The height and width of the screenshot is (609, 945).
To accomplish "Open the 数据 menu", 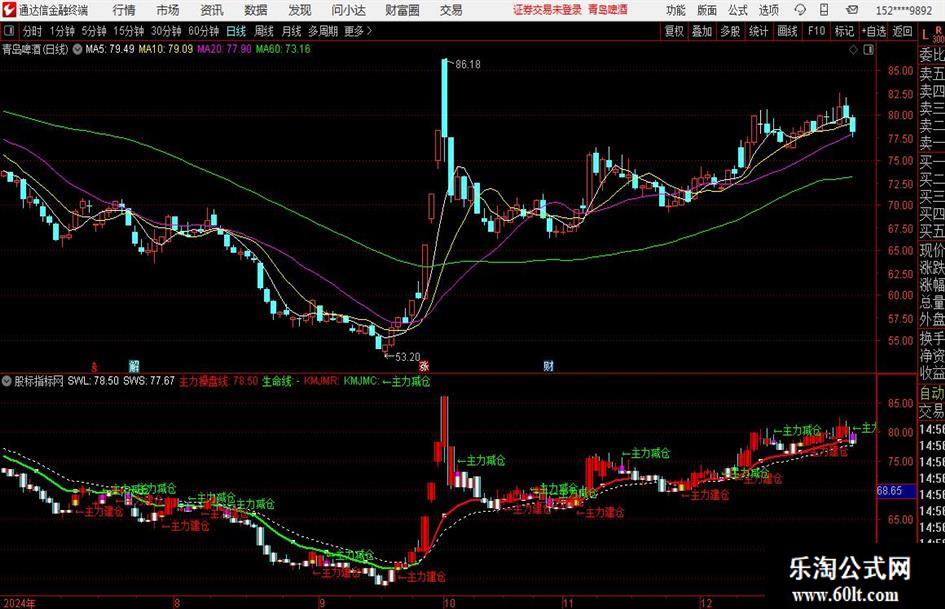I will coord(256,10).
